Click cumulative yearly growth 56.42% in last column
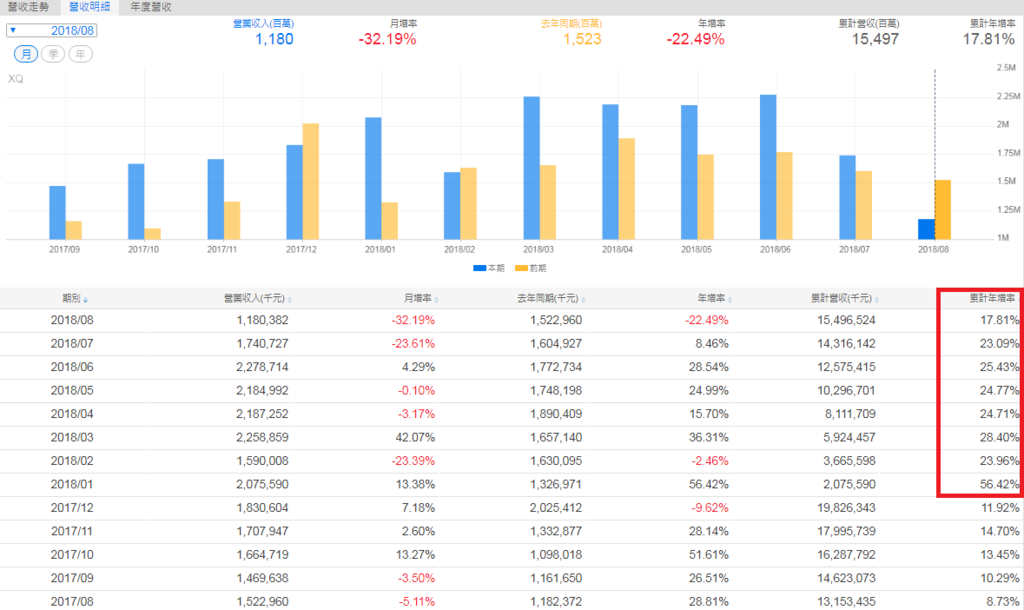This screenshot has width=1024, height=610. coord(999,485)
